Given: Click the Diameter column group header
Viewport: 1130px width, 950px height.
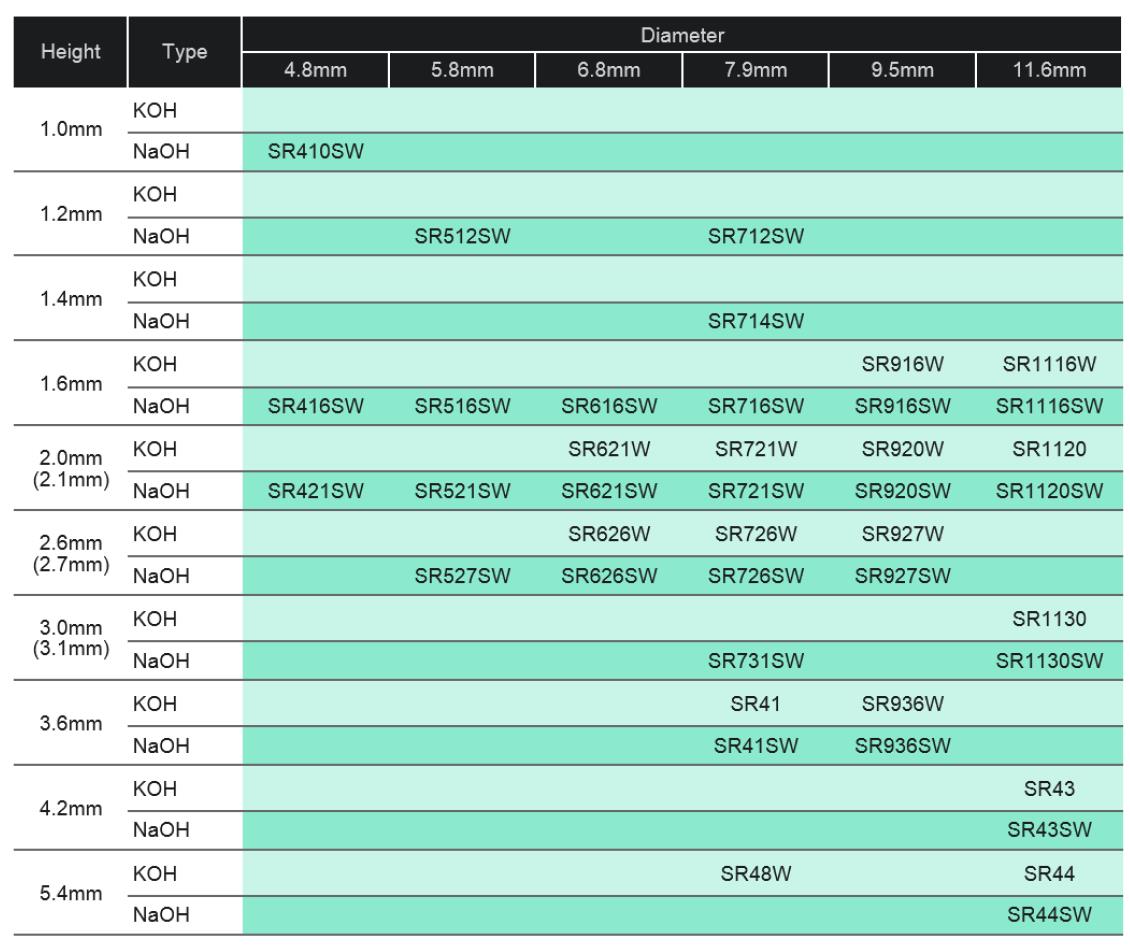Looking at the screenshot, I should (681, 35).
